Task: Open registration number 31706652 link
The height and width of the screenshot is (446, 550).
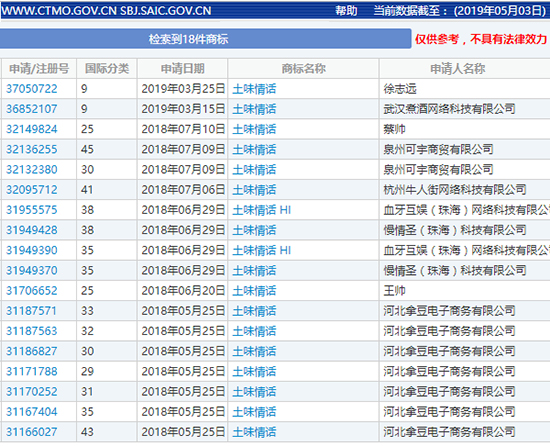Action: click(x=32, y=291)
